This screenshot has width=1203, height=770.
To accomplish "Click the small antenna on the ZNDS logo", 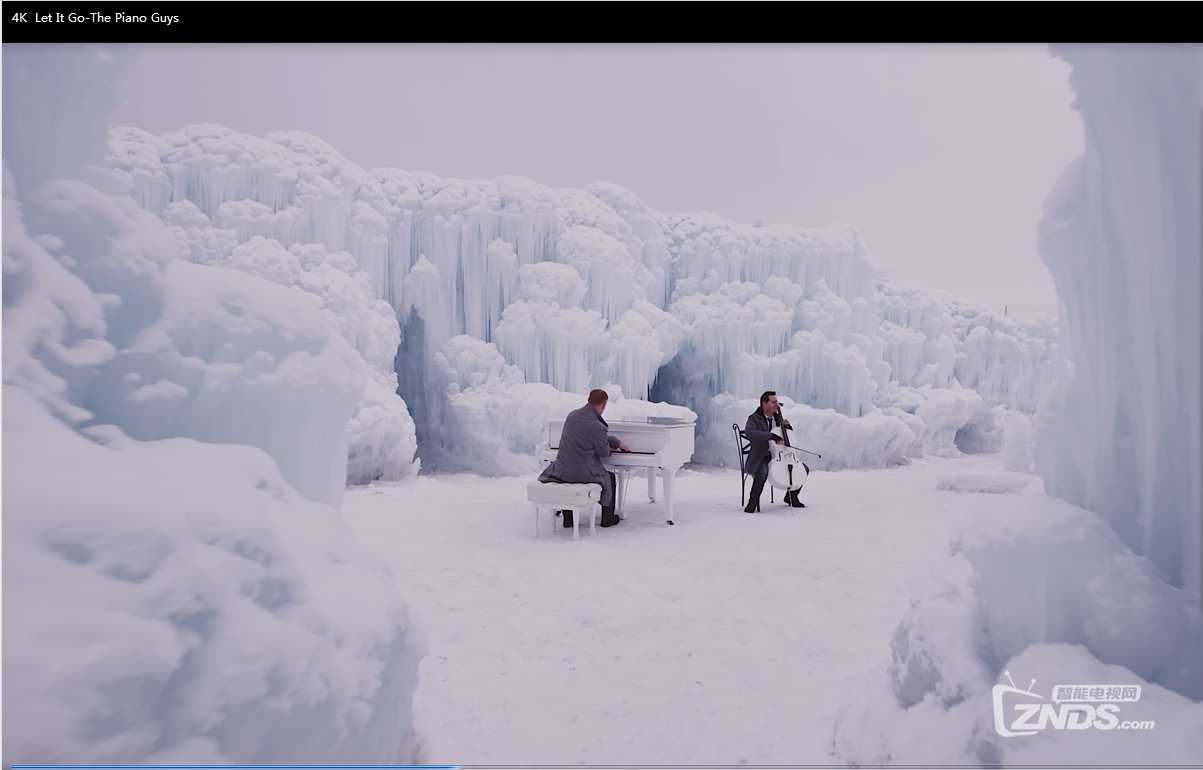I will click(x=1020, y=677).
